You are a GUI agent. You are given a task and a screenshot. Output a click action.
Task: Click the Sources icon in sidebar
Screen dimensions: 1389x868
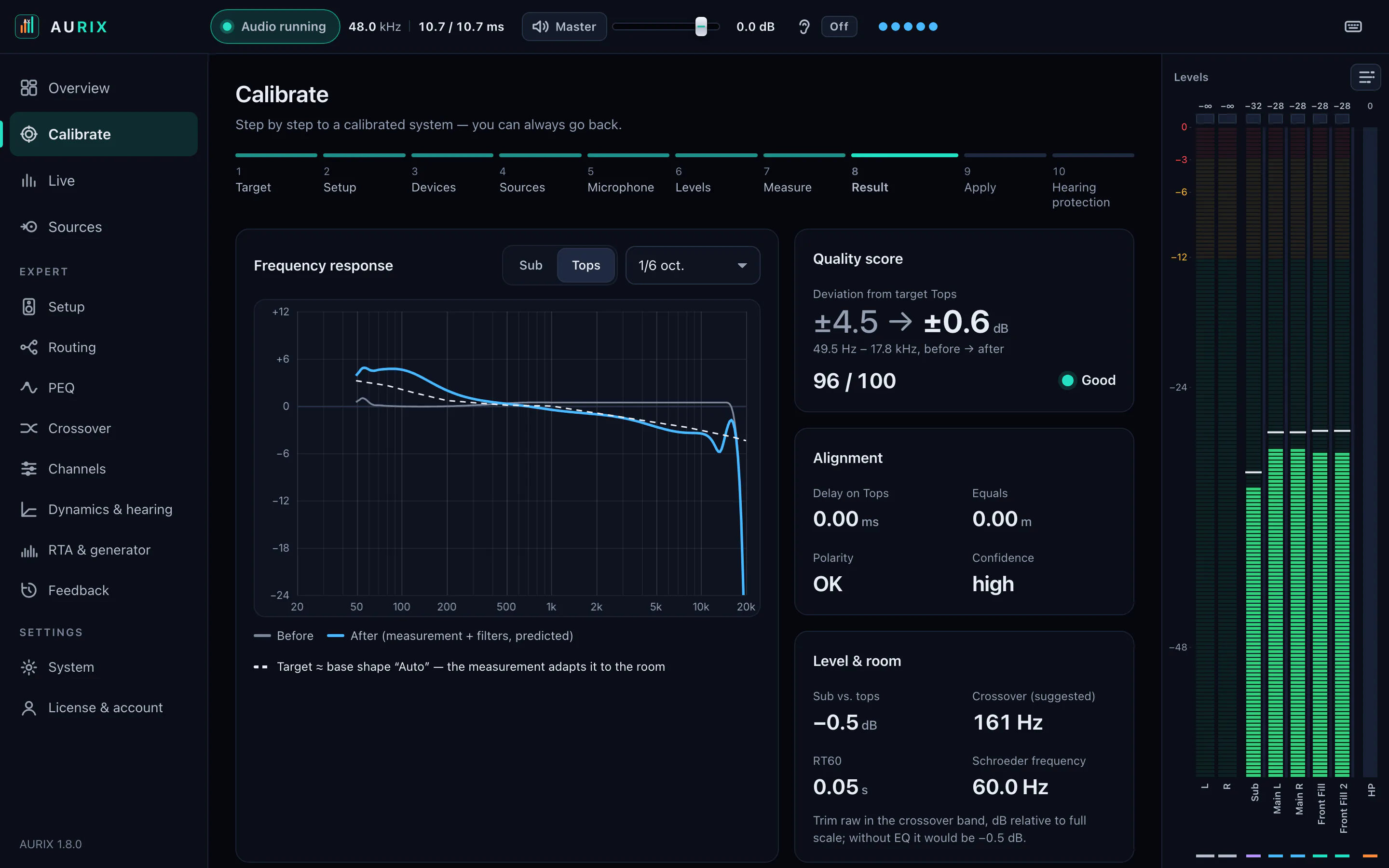[29, 227]
